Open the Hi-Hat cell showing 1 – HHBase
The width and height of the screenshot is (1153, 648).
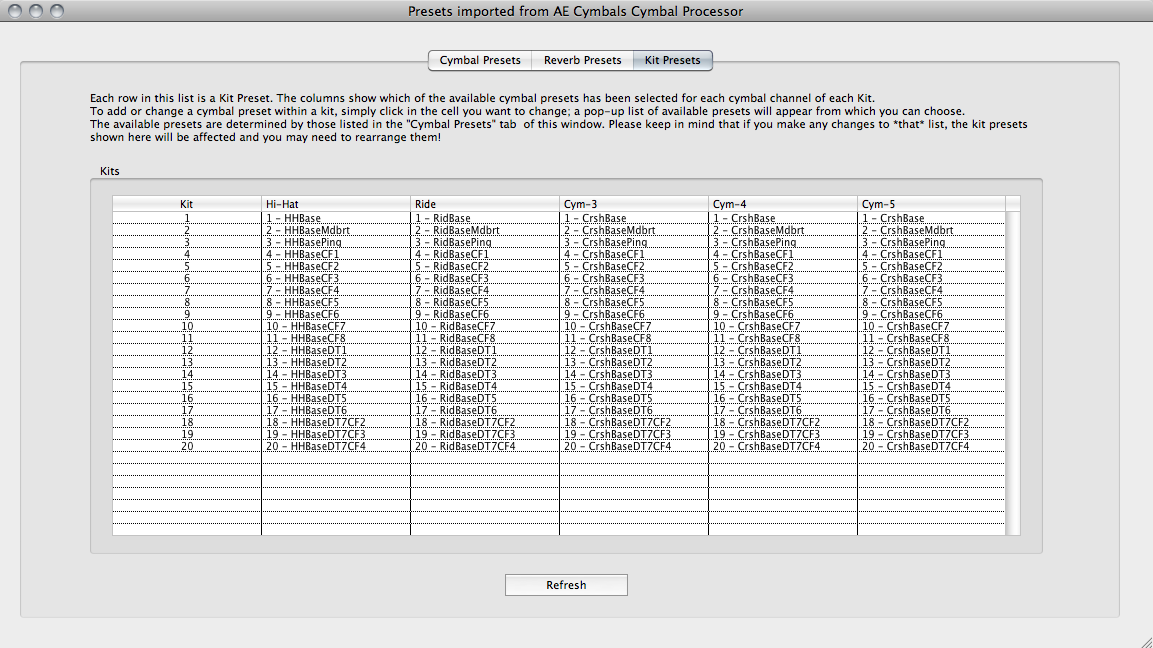pyautogui.click(x=335, y=218)
